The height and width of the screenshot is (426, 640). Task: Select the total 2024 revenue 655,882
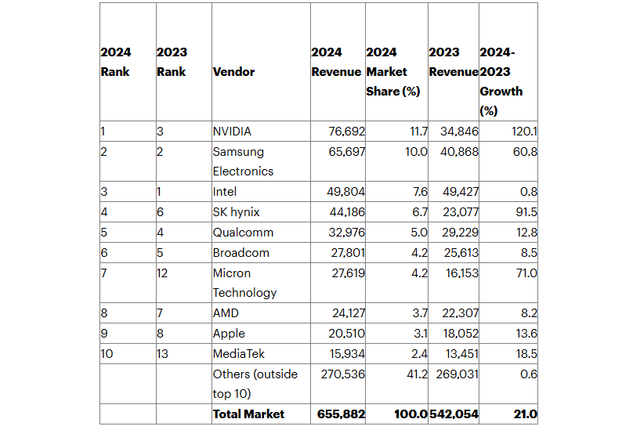coord(331,413)
